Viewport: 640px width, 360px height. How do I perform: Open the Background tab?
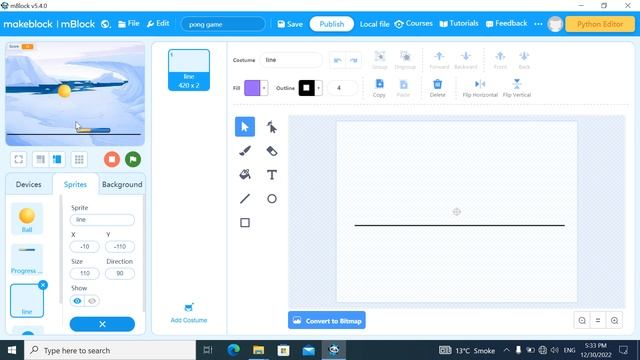[122, 184]
